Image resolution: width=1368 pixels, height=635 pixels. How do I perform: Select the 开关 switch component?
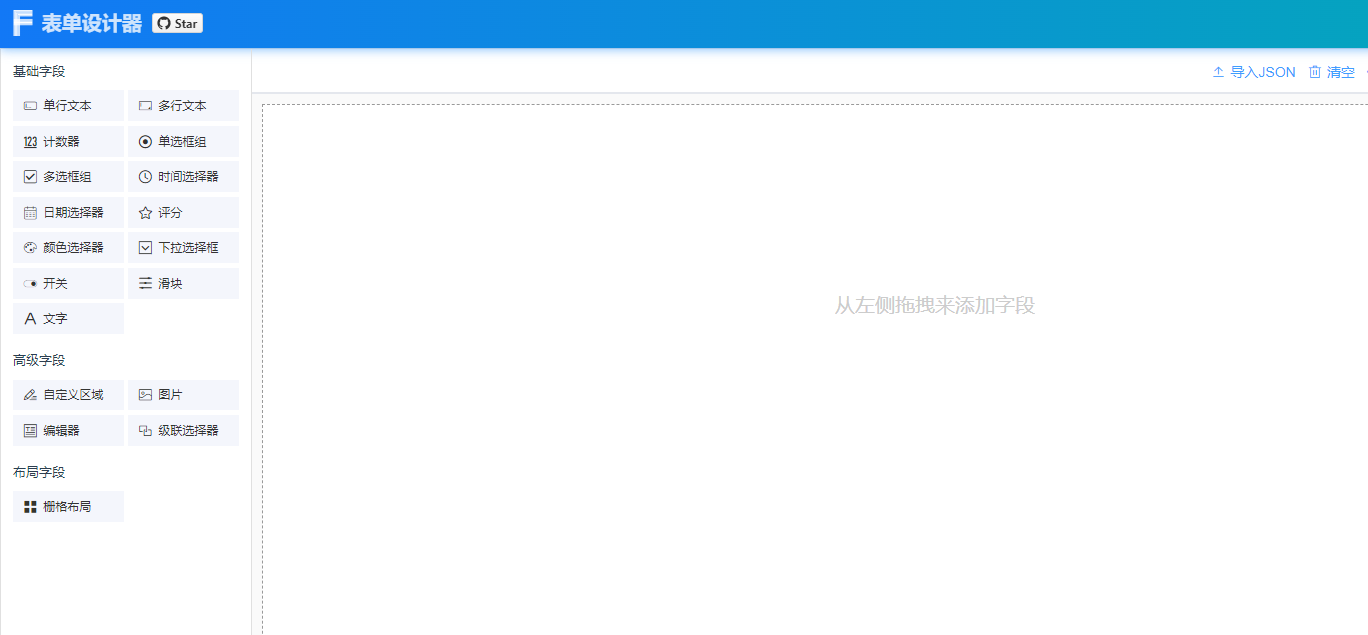coord(68,284)
